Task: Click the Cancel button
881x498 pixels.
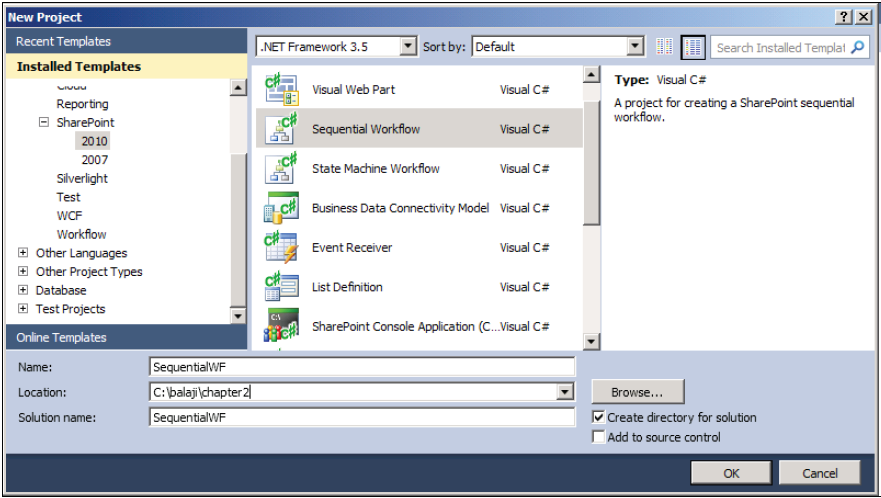Action: click(820, 473)
